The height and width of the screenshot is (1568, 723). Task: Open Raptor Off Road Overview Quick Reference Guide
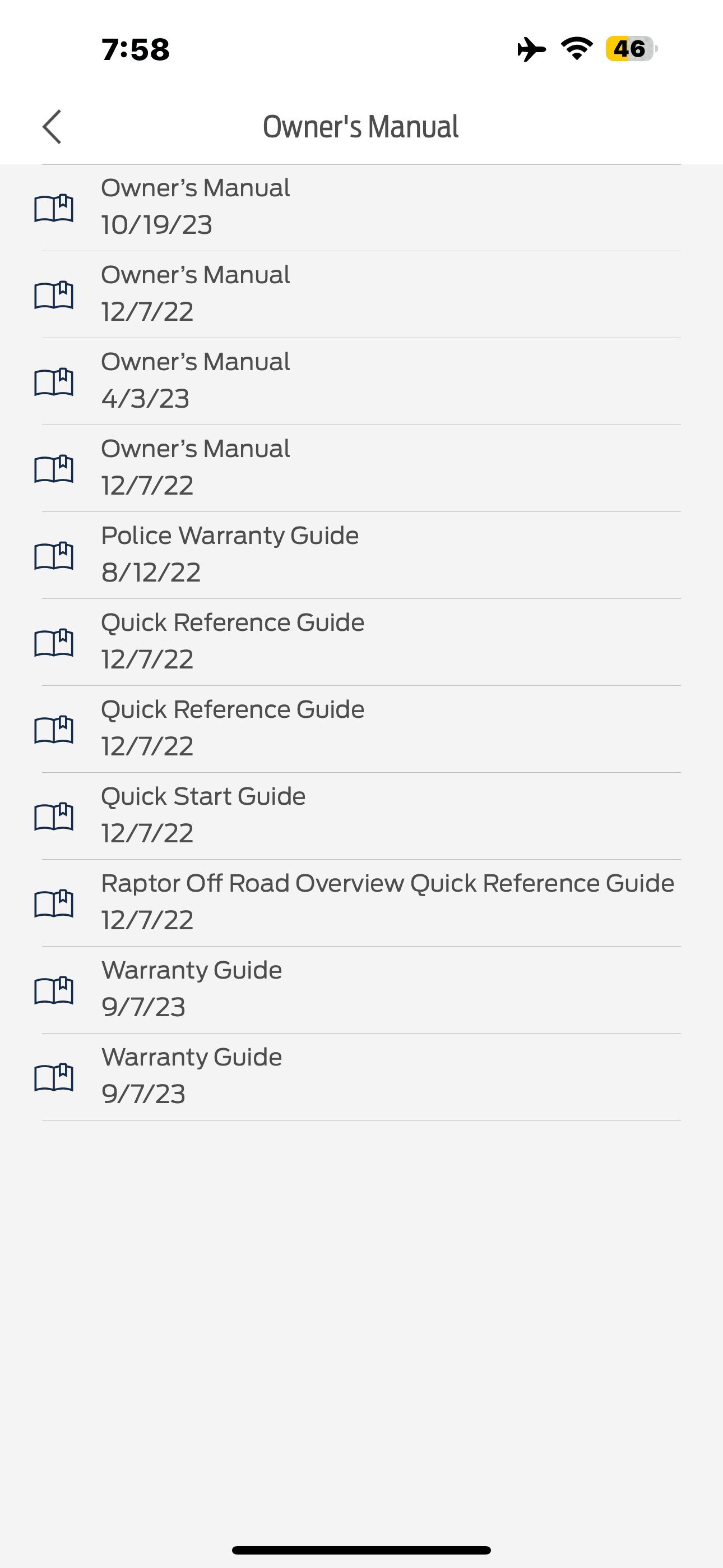[387, 903]
